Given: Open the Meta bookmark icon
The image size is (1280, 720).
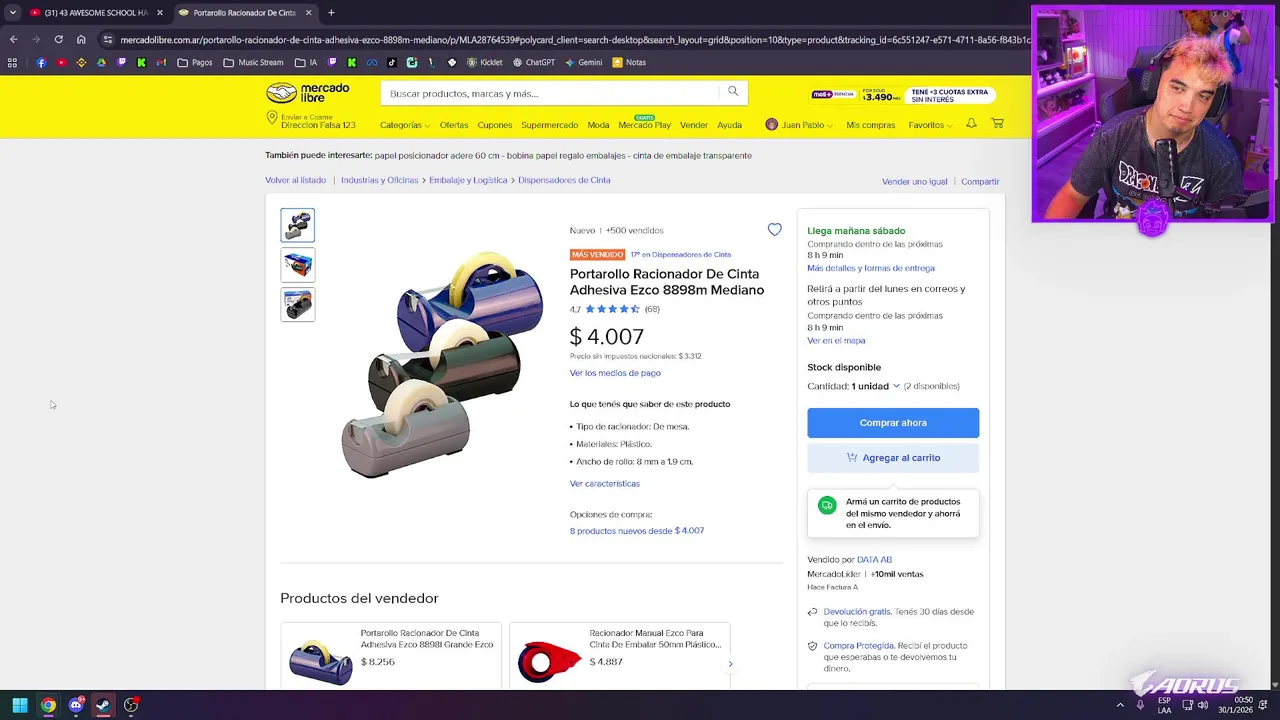Looking at the screenshot, I should 371,62.
